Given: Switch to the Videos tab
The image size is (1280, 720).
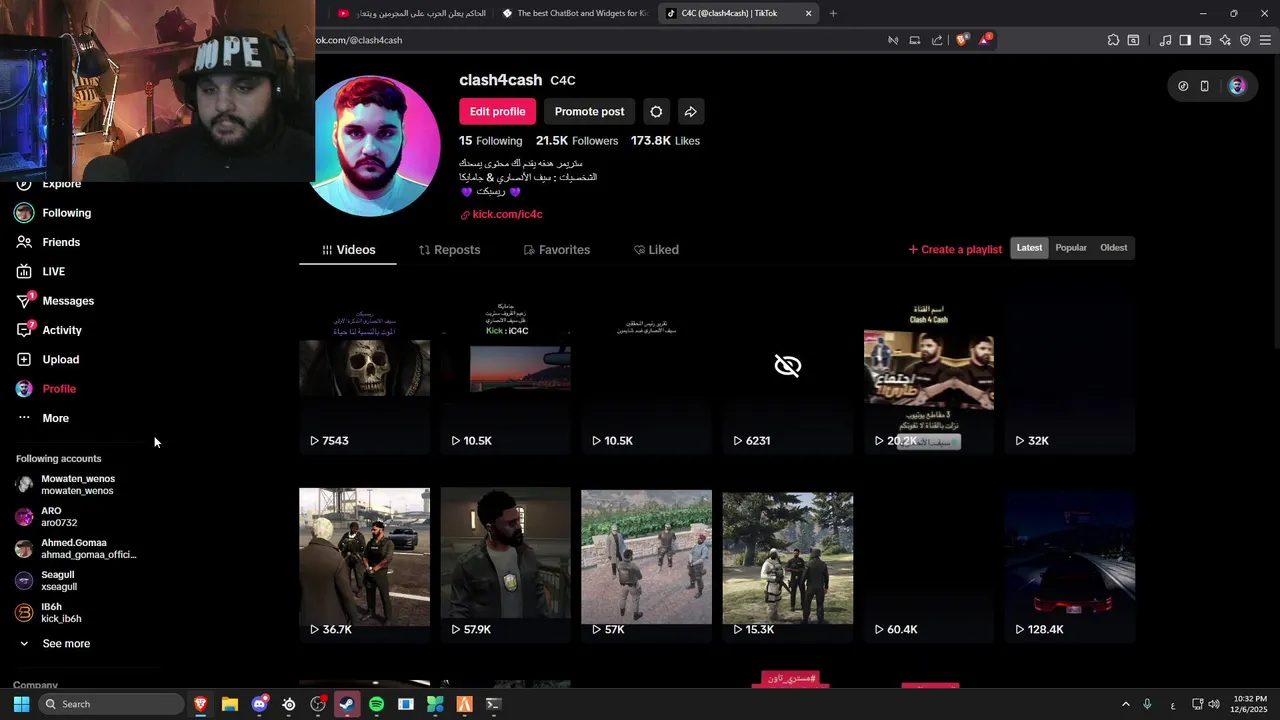Looking at the screenshot, I should [x=348, y=250].
